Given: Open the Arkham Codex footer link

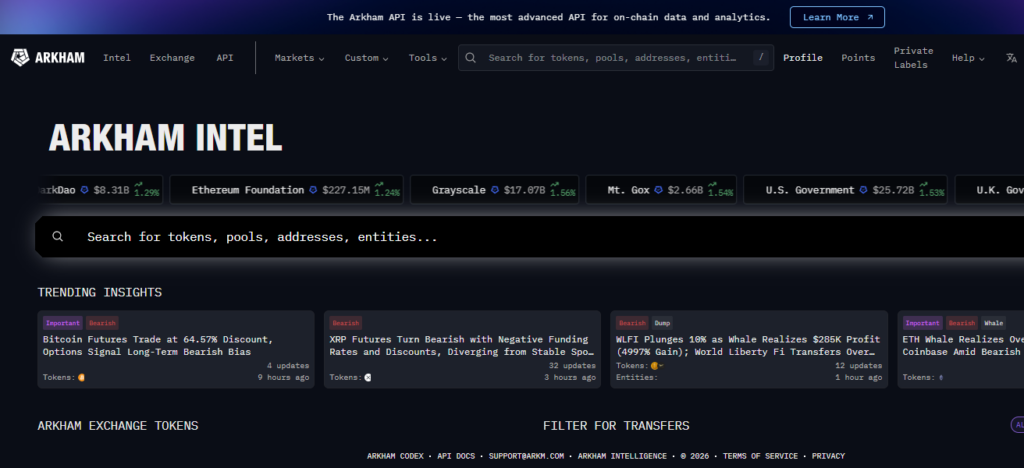Looking at the screenshot, I should pyautogui.click(x=395, y=456).
